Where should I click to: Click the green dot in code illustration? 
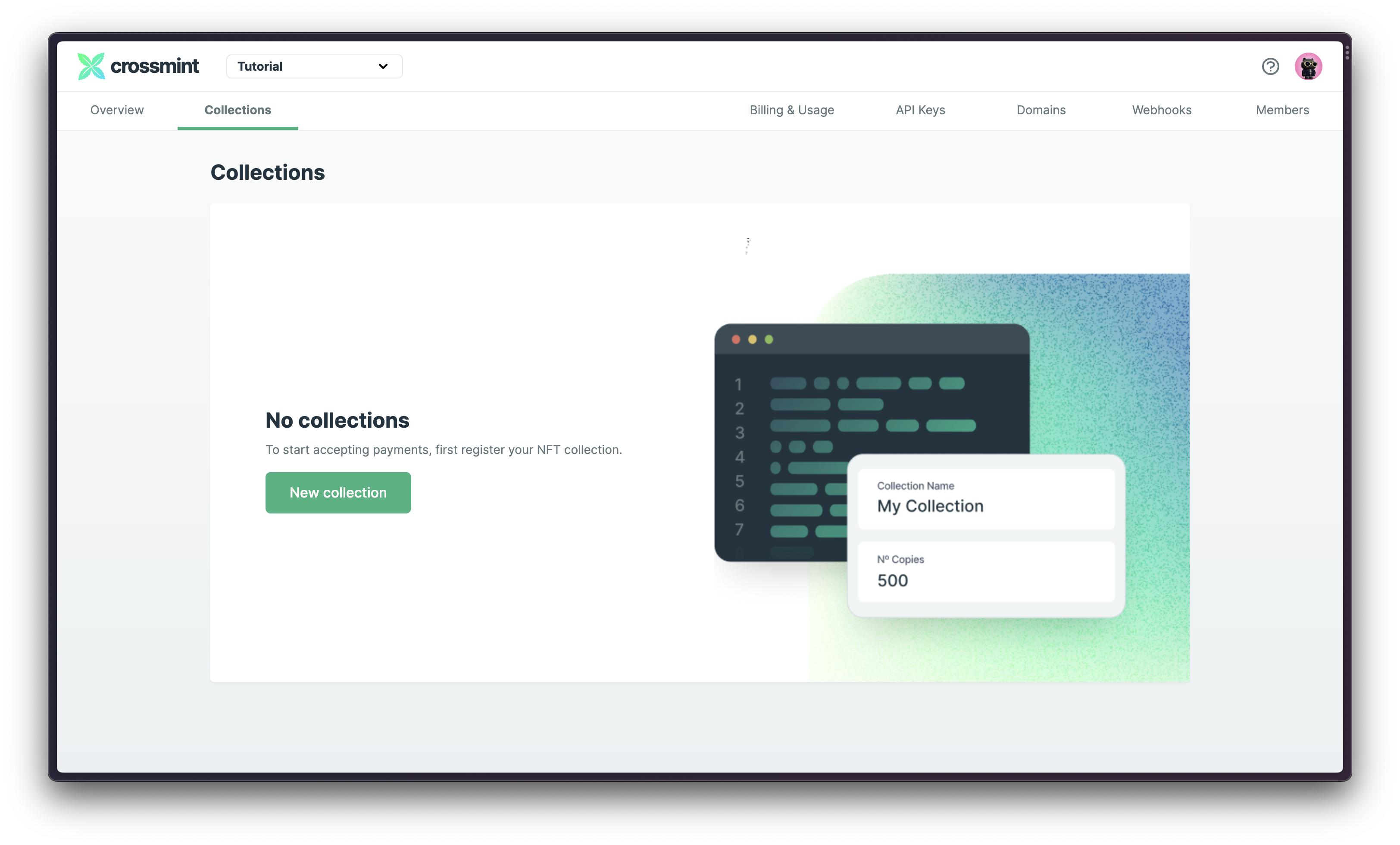tap(769, 339)
